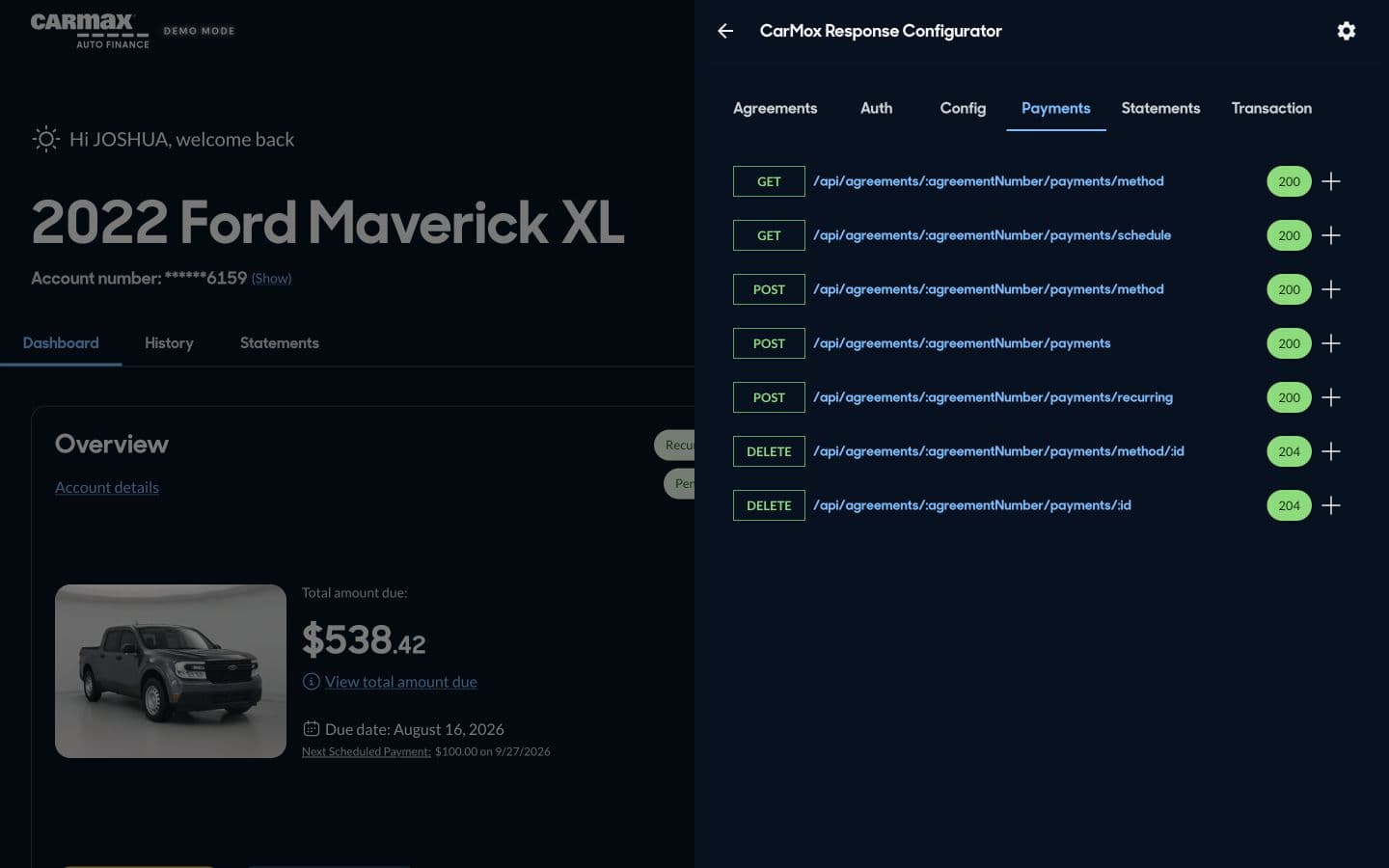This screenshot has width=1389, height=868.
Task: Open the Config tab
Action: click(x=963, y=108)
